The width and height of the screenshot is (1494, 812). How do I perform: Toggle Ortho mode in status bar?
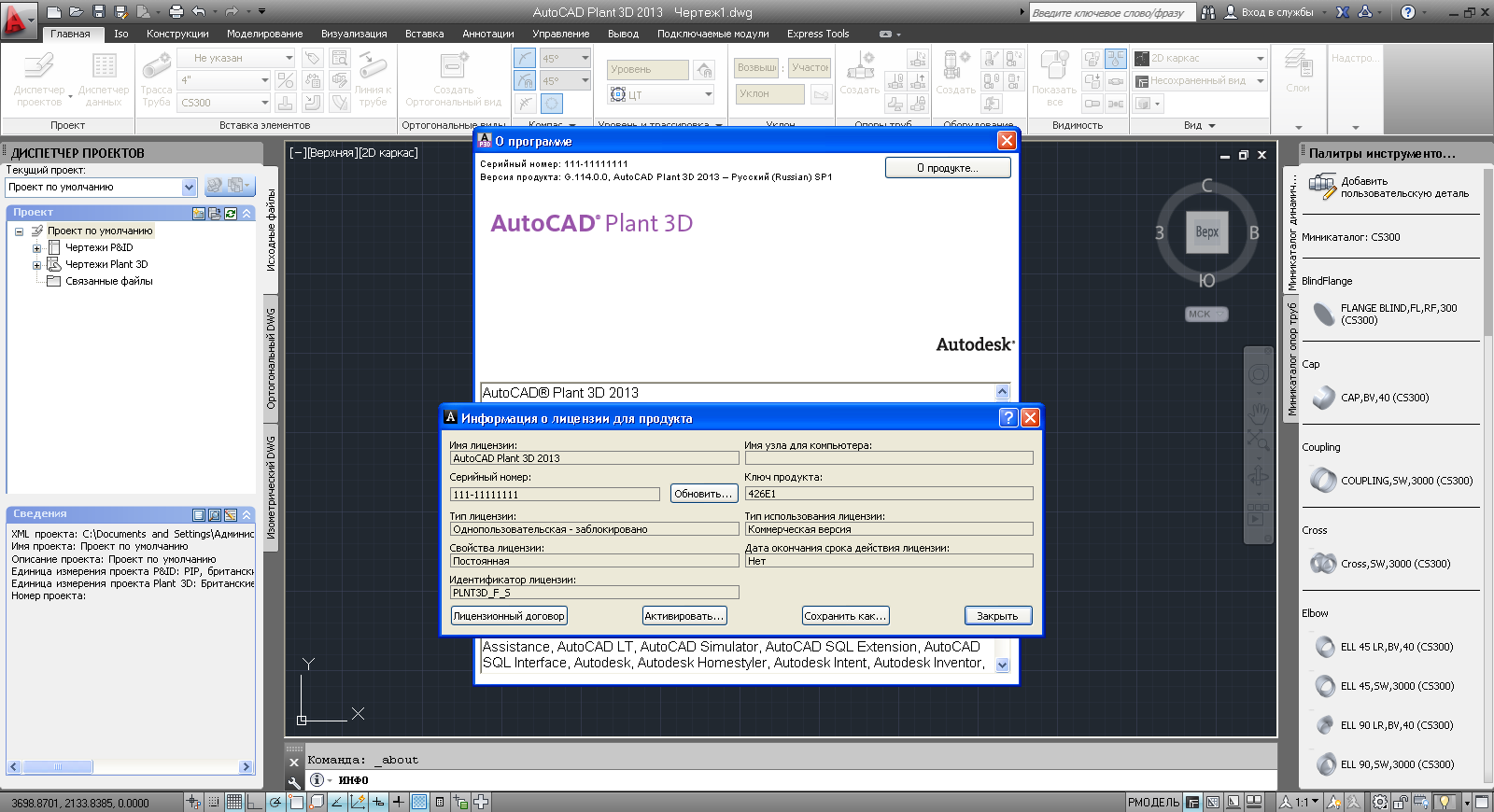255,802
